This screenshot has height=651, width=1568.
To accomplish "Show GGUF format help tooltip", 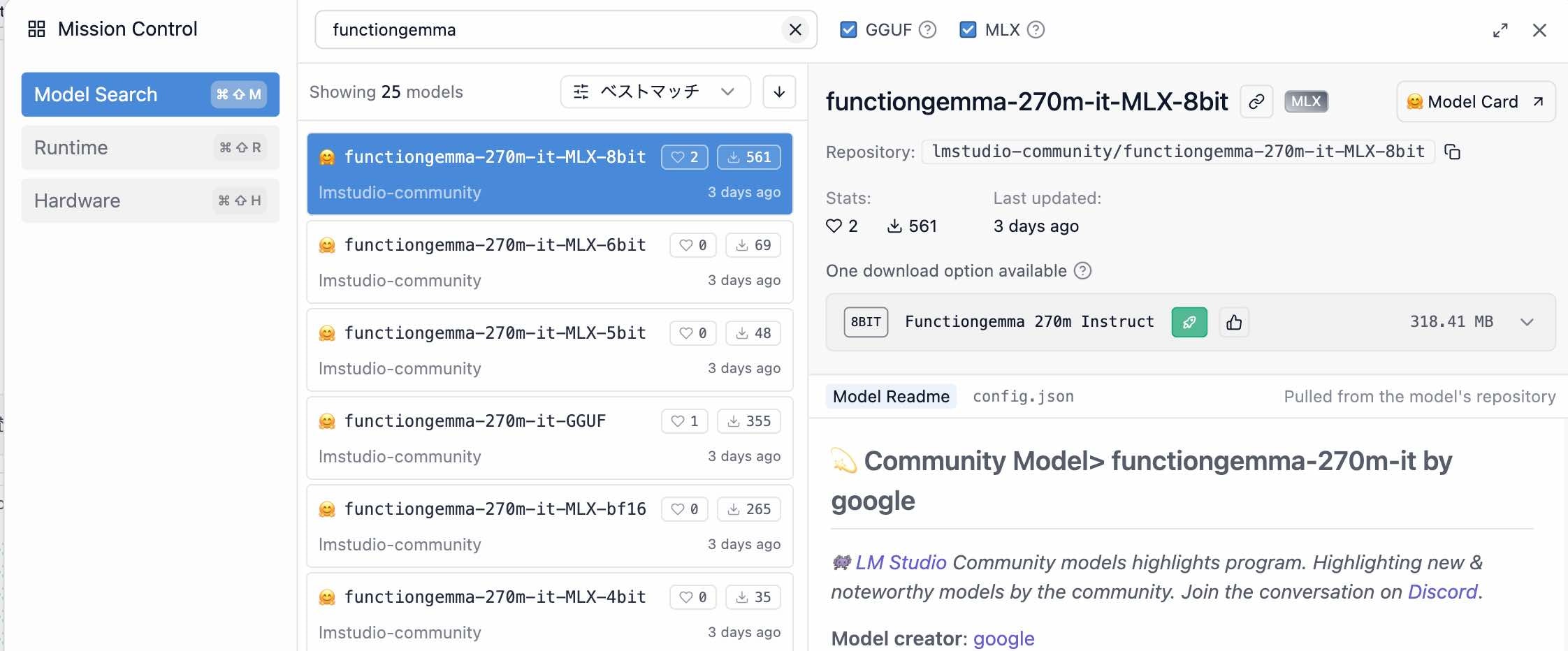I will click(x=927, y=30).
